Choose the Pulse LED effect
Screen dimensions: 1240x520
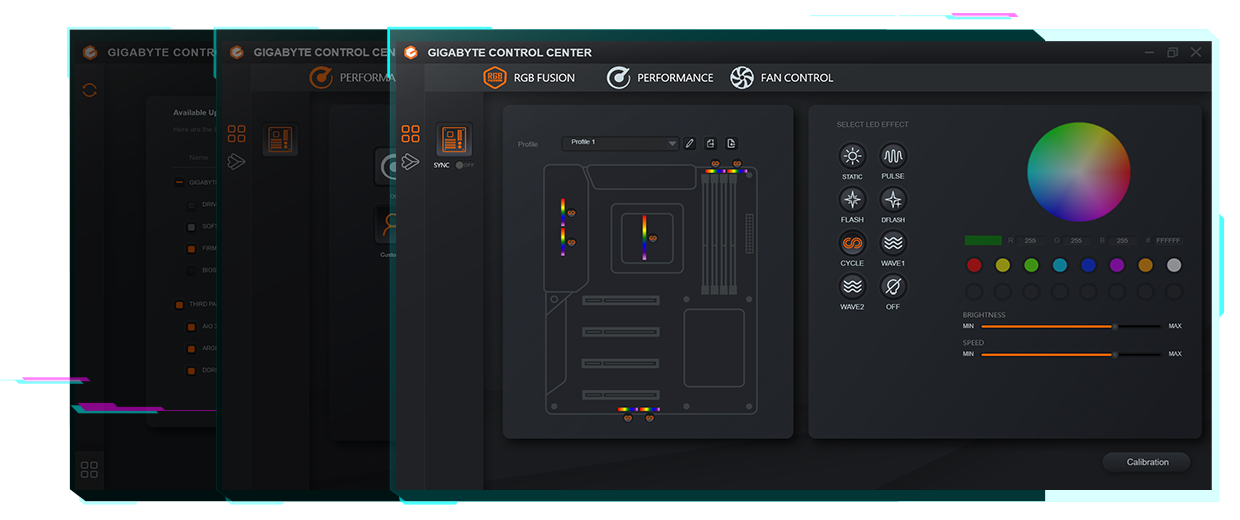click(x=893, y=156)
